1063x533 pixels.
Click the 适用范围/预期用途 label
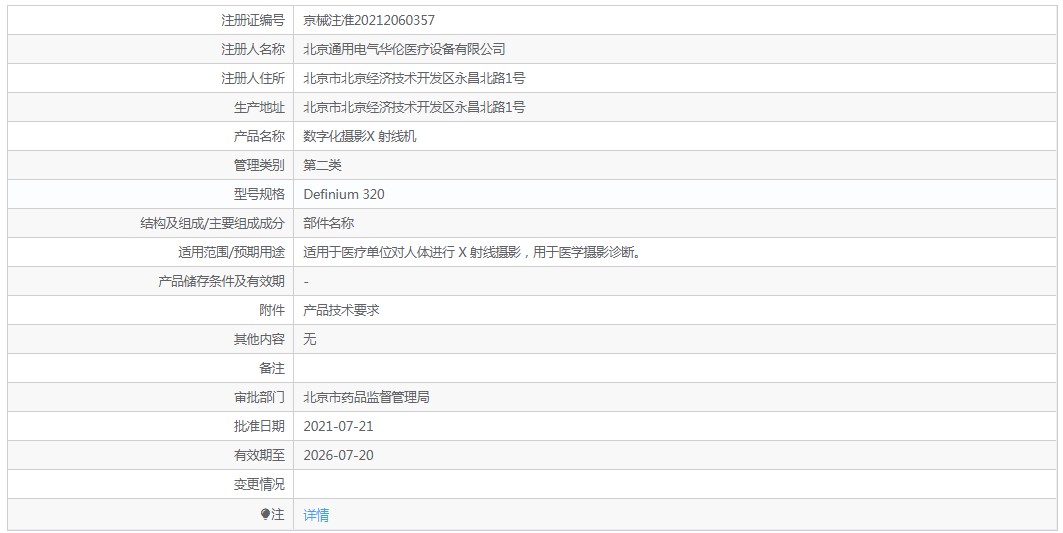click(x=231, y=252)
